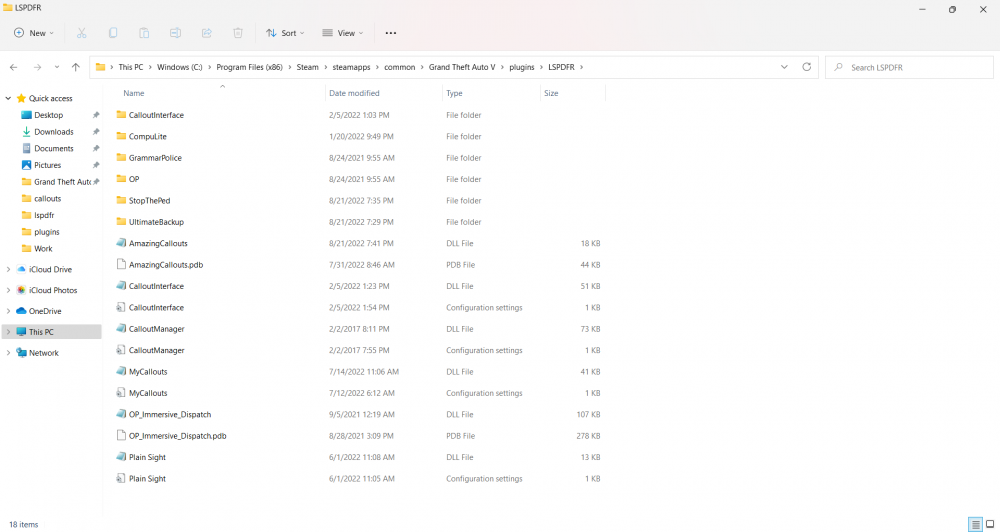Viewport: 1000px width, 532px height.
Task: Go back with the left arrow
Action: point(14,67)
